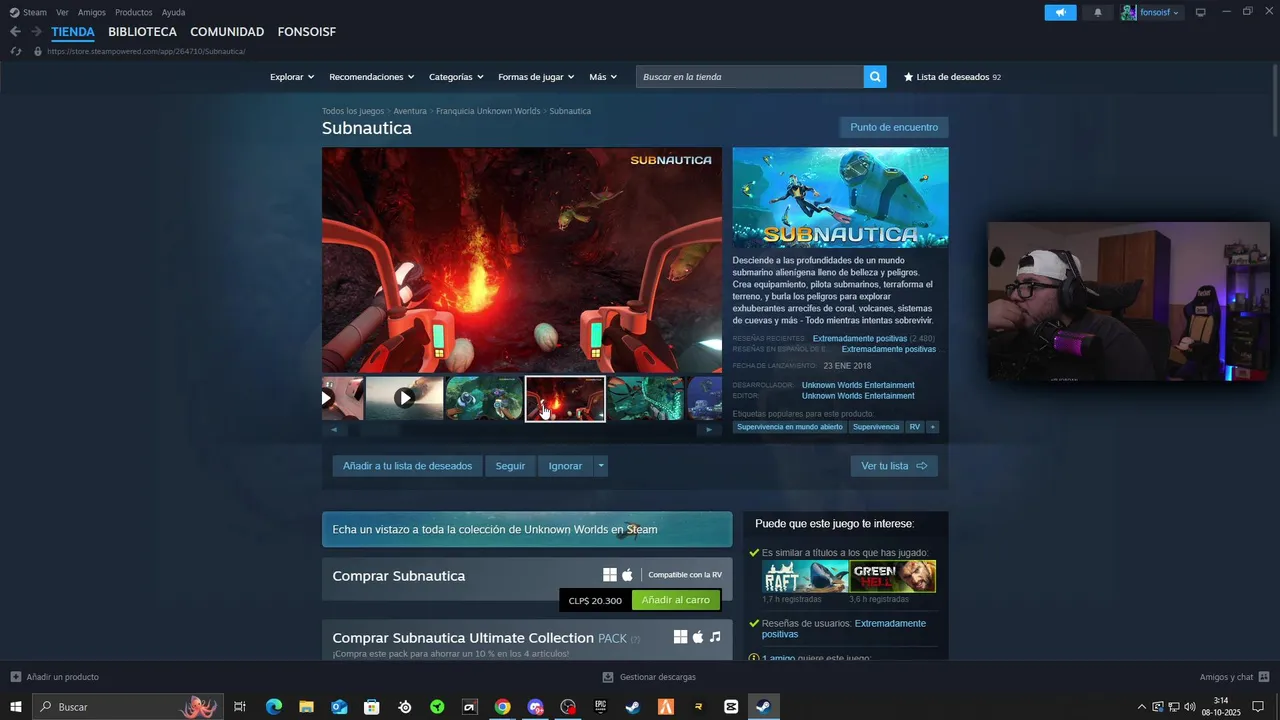
Task: Open the Amigos y chat icon
Action: pos(1264,677)
